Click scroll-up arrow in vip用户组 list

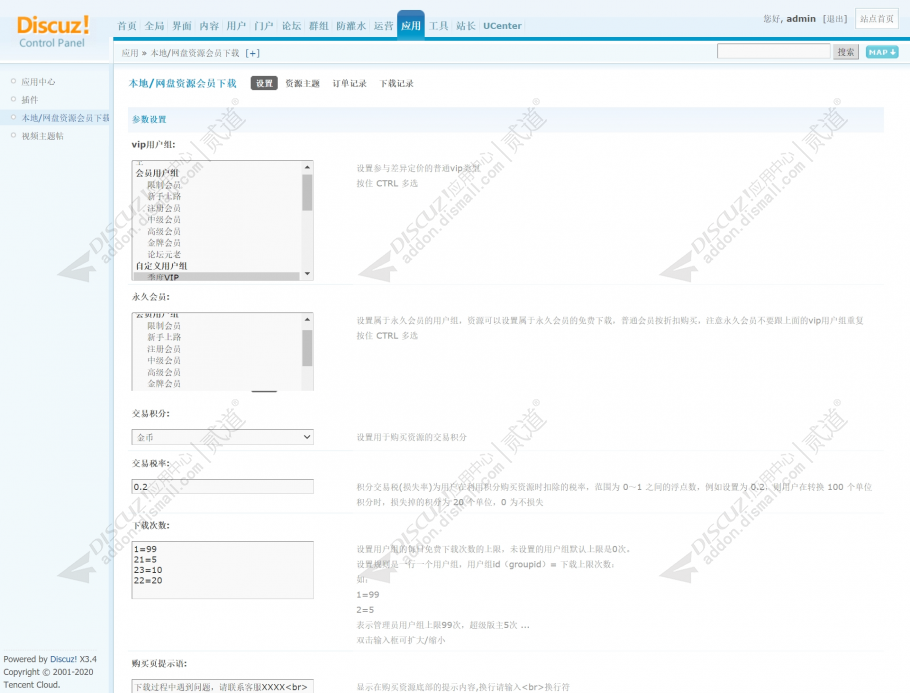coord(307,167)
